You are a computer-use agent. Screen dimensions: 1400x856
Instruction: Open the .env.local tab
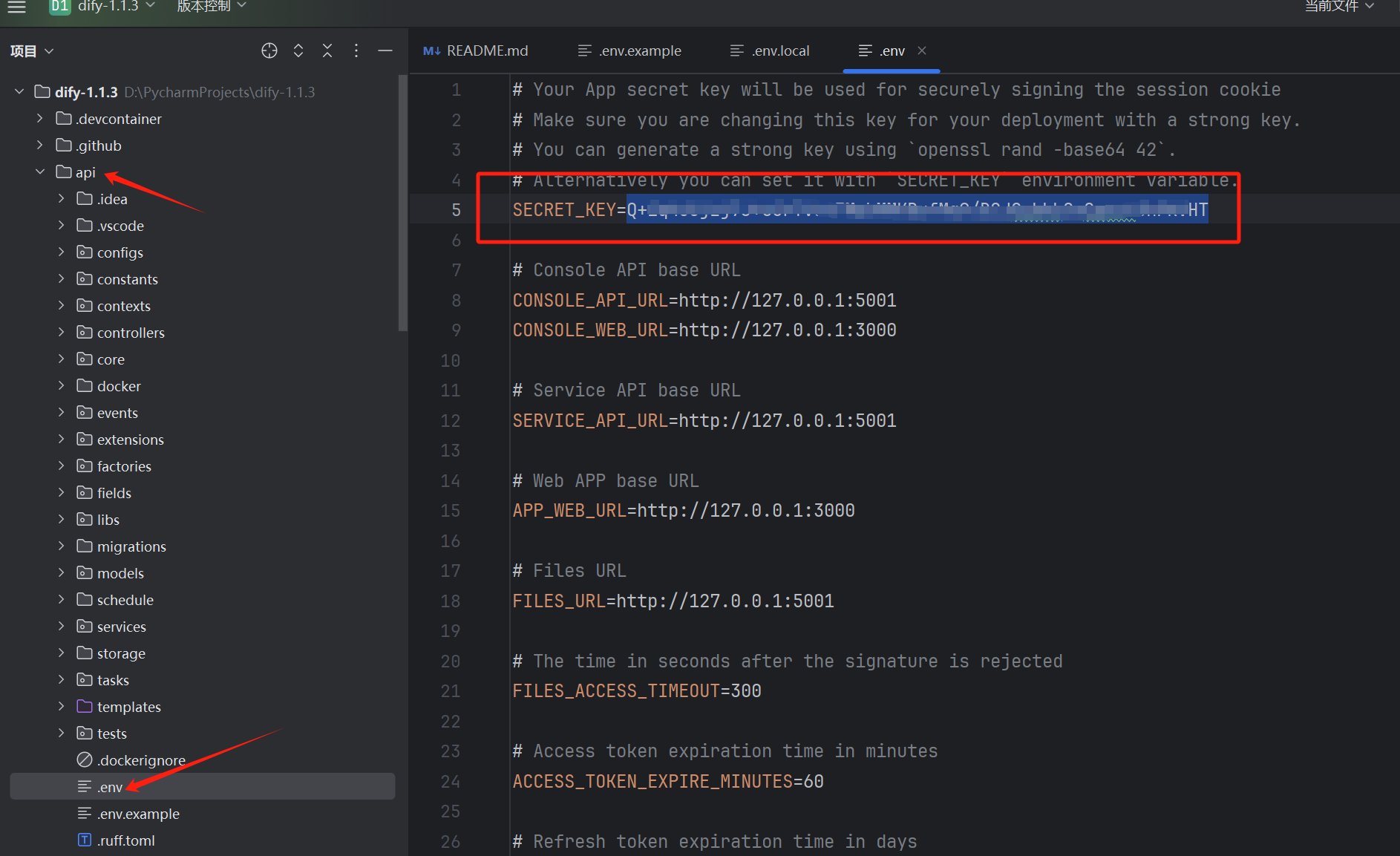tap(780, 50)
